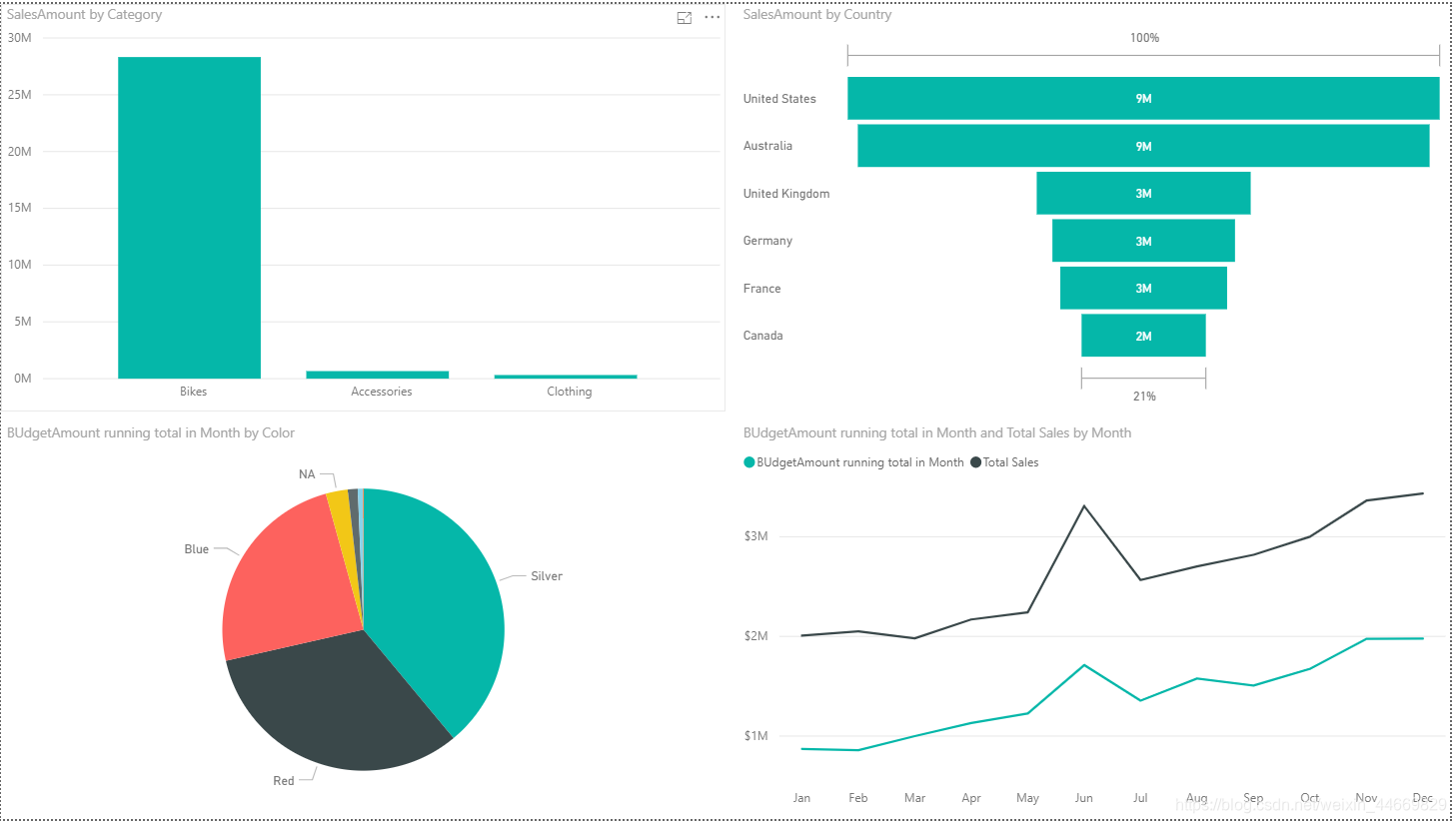Click the Clothing axis label
The height and width of the screenshot is (823, 1456).
pos(569,392)
